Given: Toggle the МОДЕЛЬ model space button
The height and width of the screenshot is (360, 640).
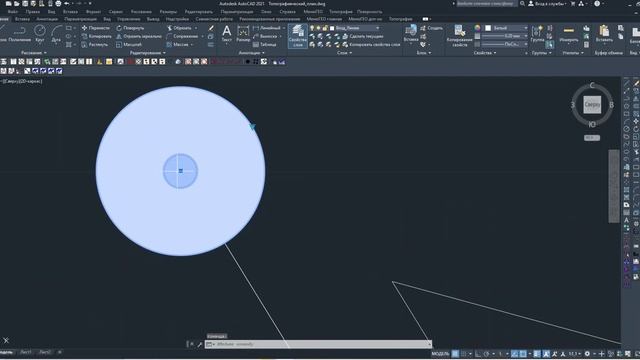Looking at the screenshot, I should coord(440,354).
